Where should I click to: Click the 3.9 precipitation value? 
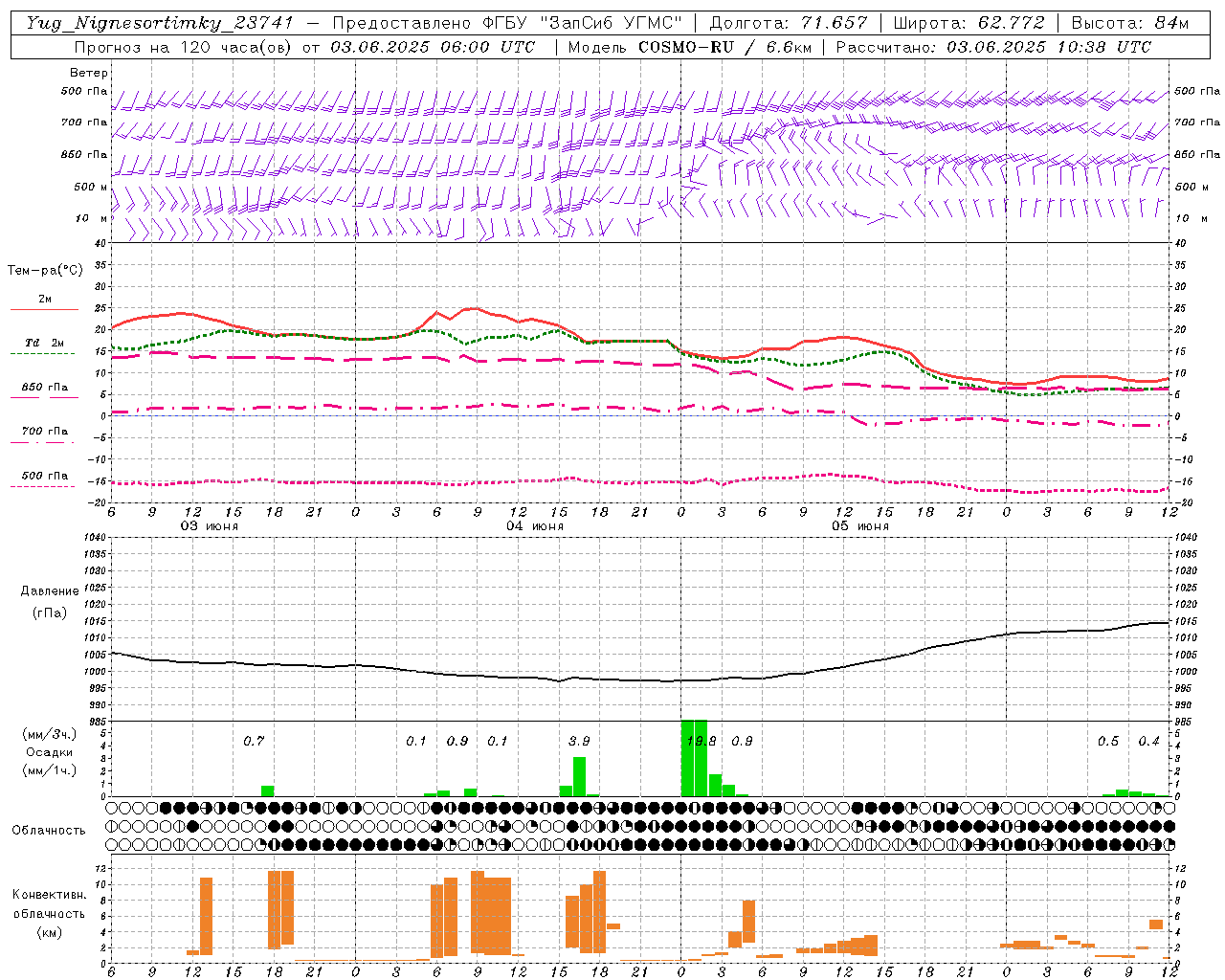pos(579,742)
